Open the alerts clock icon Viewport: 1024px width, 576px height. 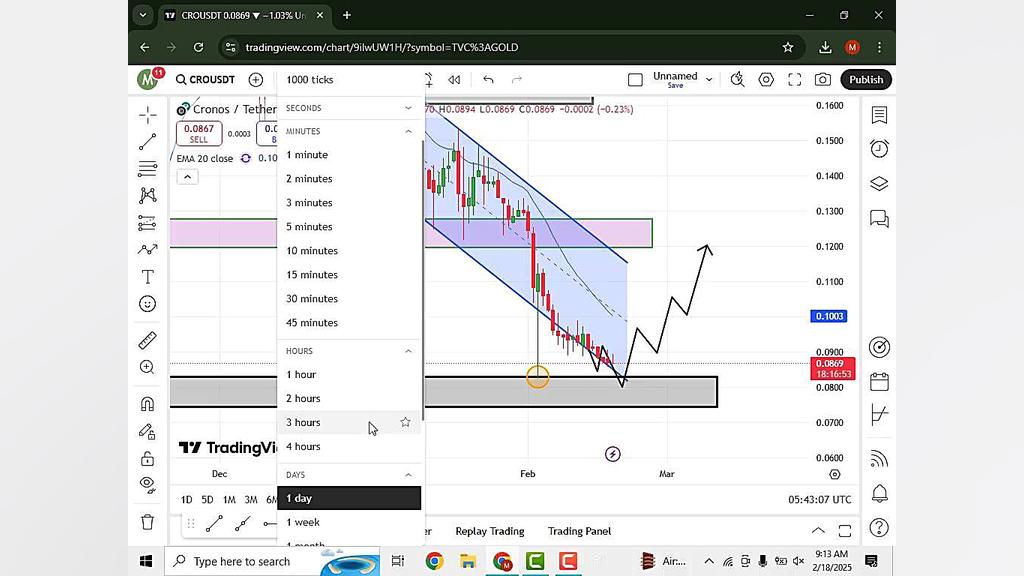(x=879, y=149)
